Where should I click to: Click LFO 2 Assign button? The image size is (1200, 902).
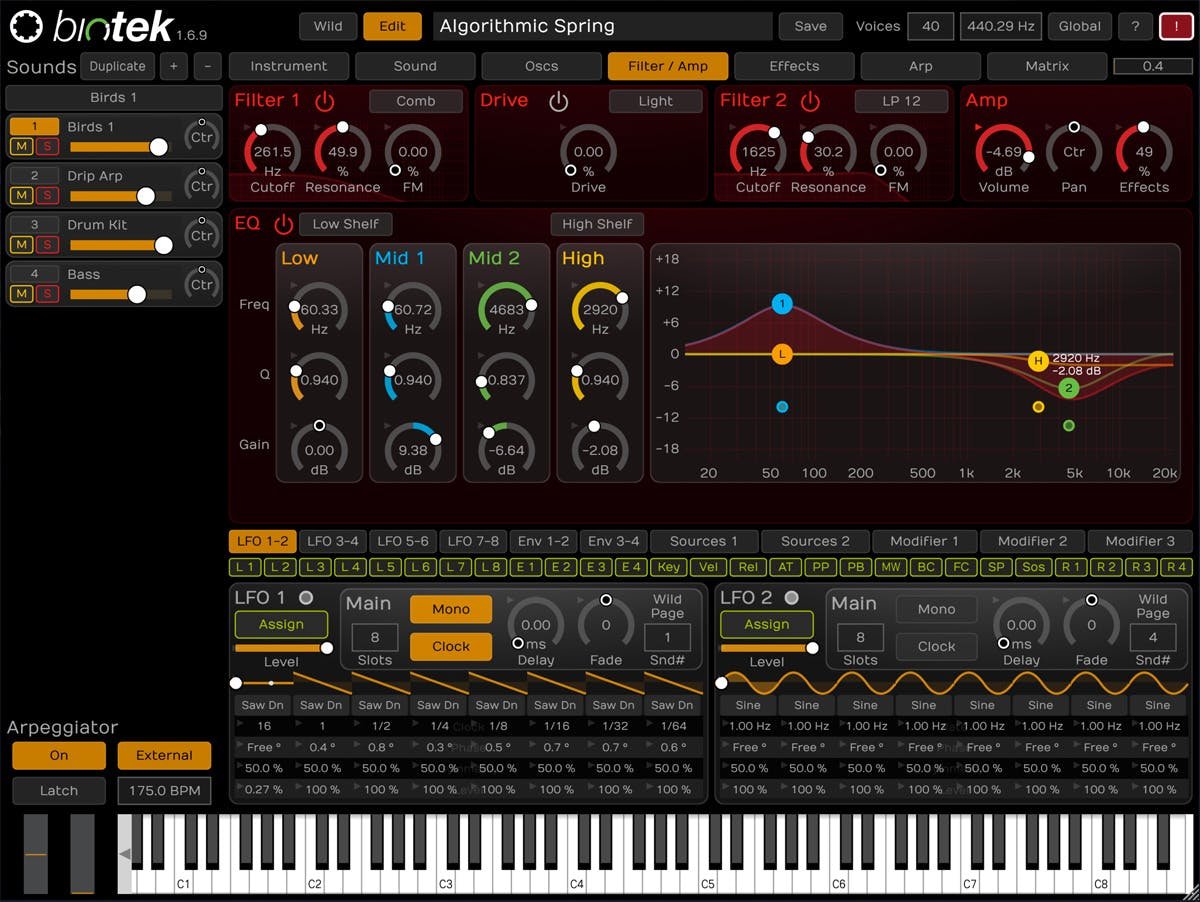(767, 624)
